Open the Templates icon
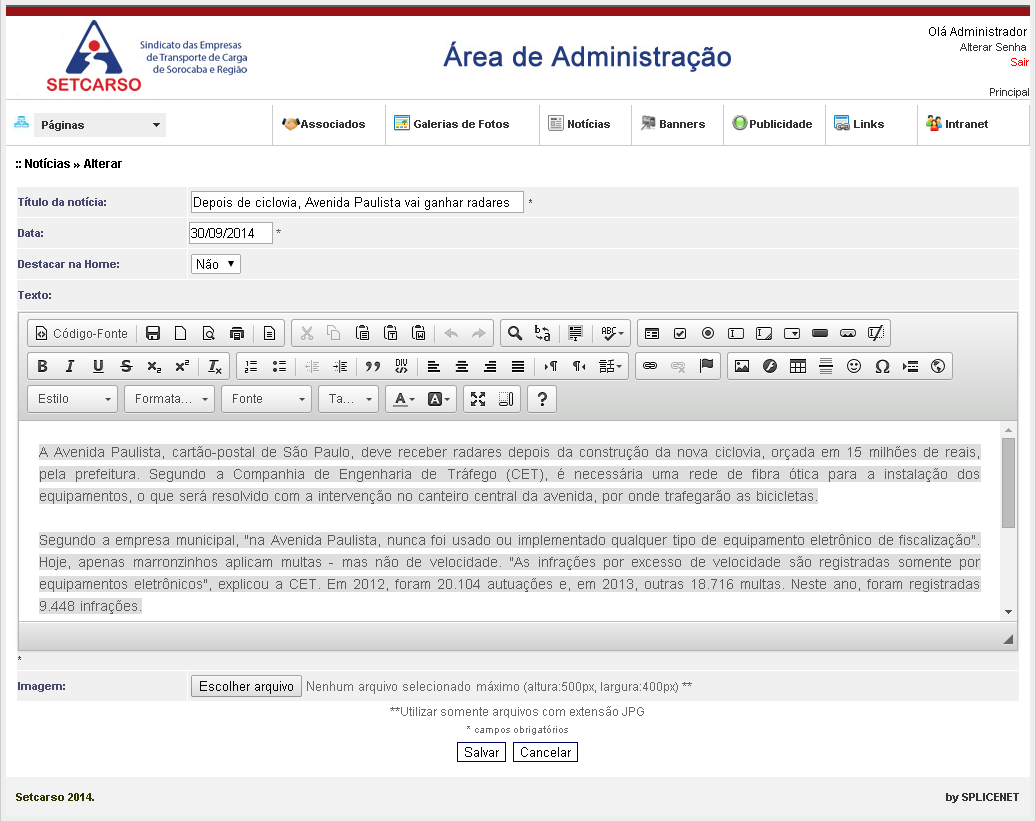The image size is (1036, 821). click(270, 334)
